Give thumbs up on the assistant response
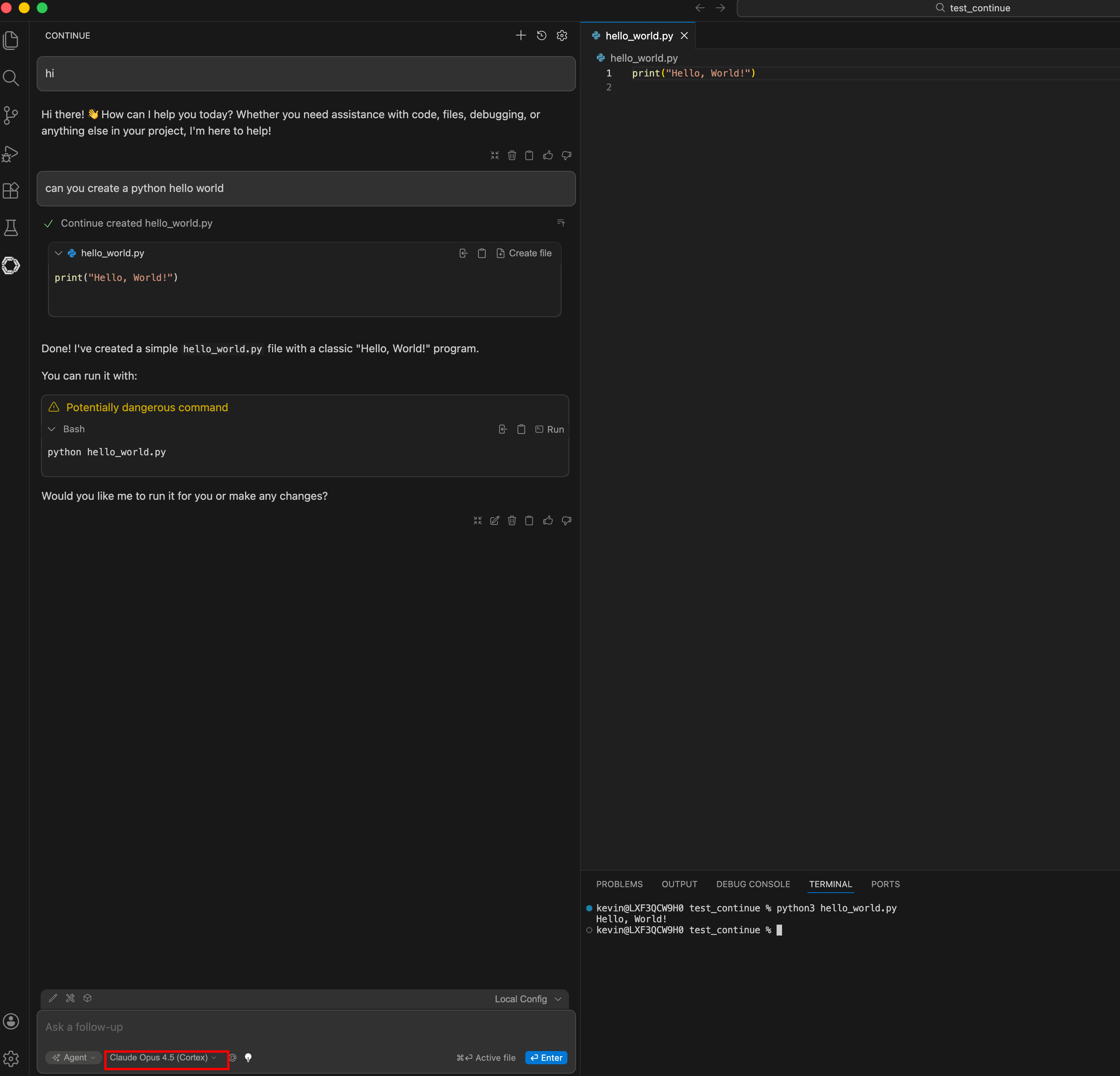This screenshot has width=1120, height=1076. (548, 520)
